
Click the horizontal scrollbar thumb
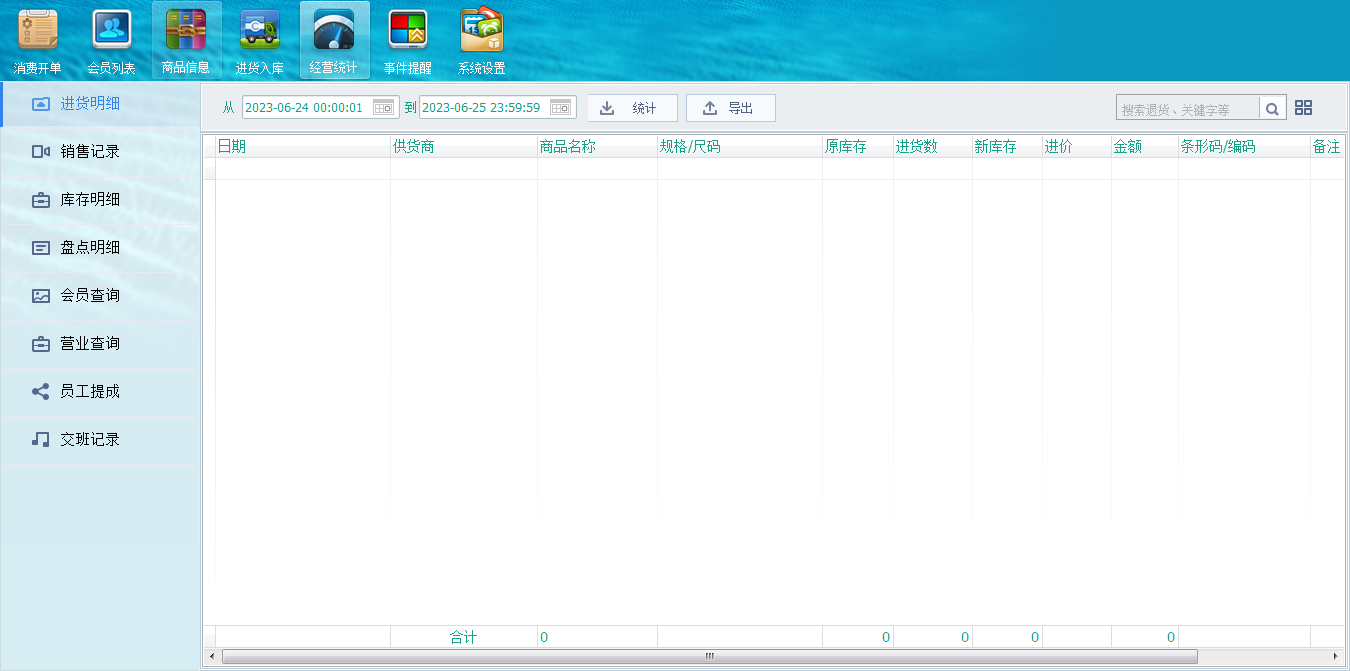pyautogui.click(x=709, y=657)
